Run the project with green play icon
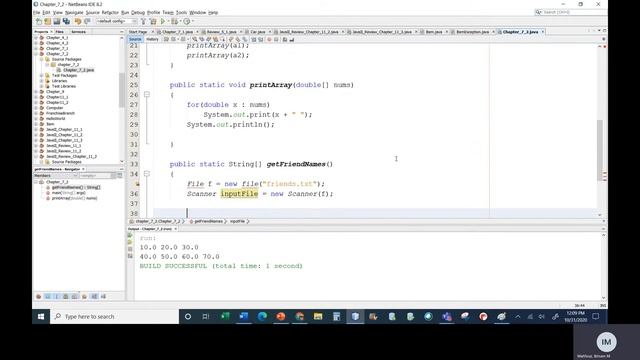 point(163,21)
